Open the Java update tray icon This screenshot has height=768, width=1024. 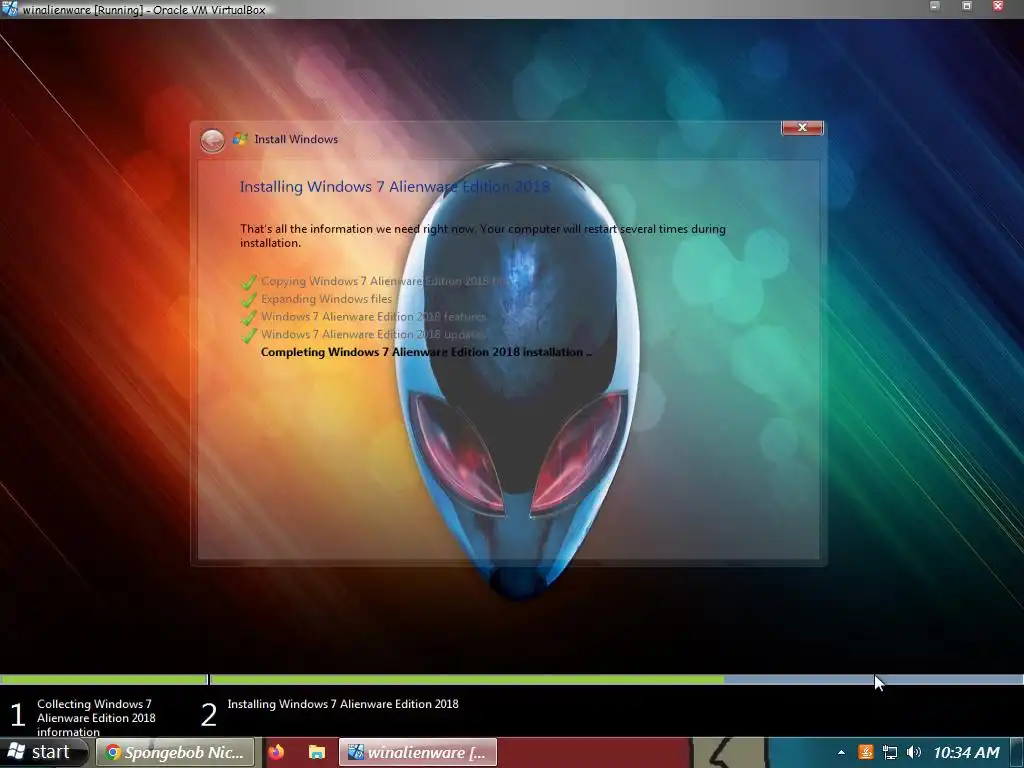pos(865,752)
